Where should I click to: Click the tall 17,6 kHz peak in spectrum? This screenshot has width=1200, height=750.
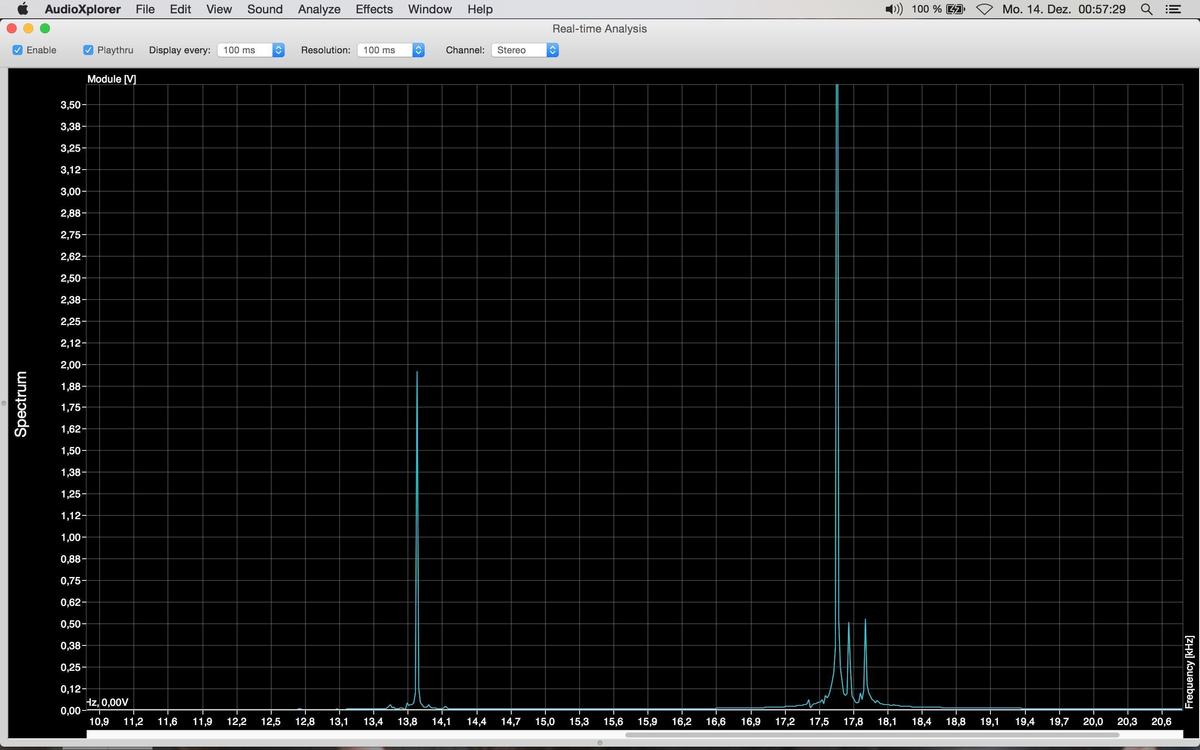tap(837, 395)
